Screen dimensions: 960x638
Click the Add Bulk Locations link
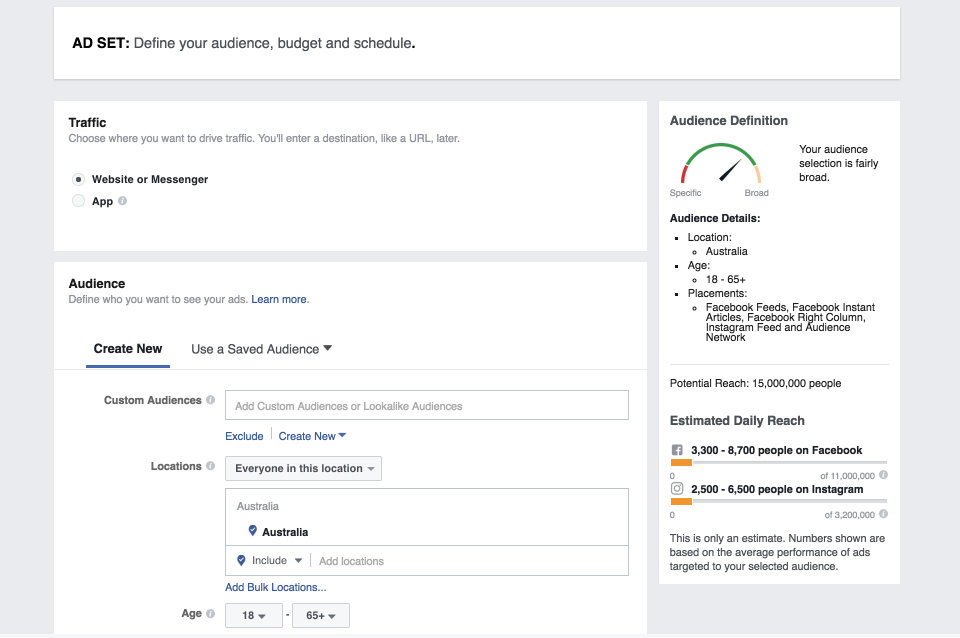pos(276,587)
